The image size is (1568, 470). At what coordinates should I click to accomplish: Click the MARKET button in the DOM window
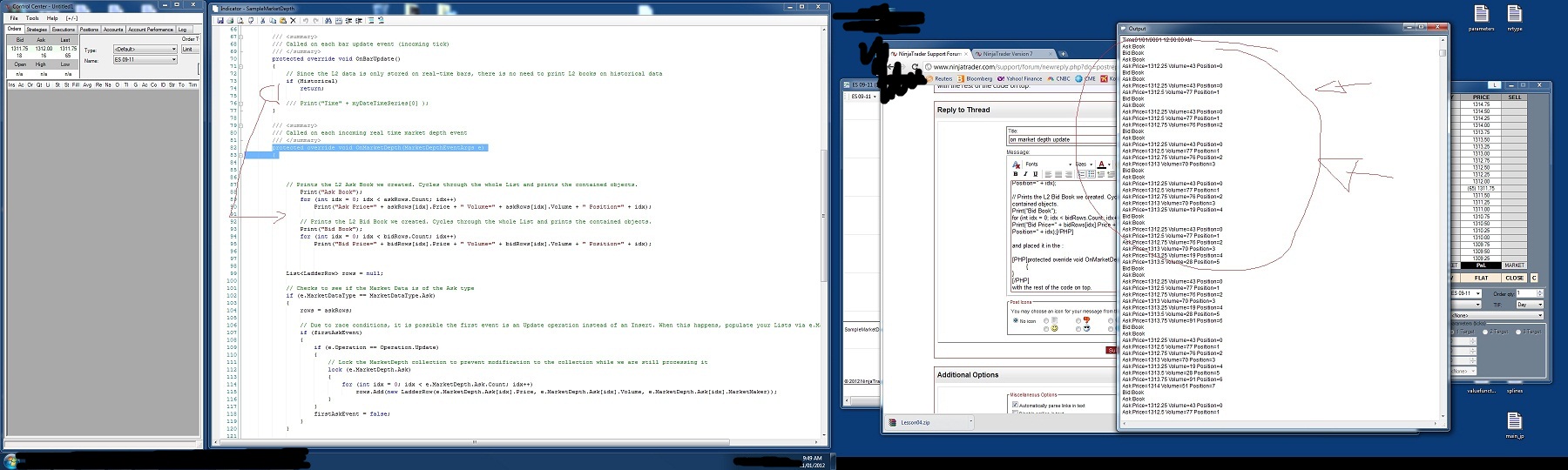[1515, 265]
